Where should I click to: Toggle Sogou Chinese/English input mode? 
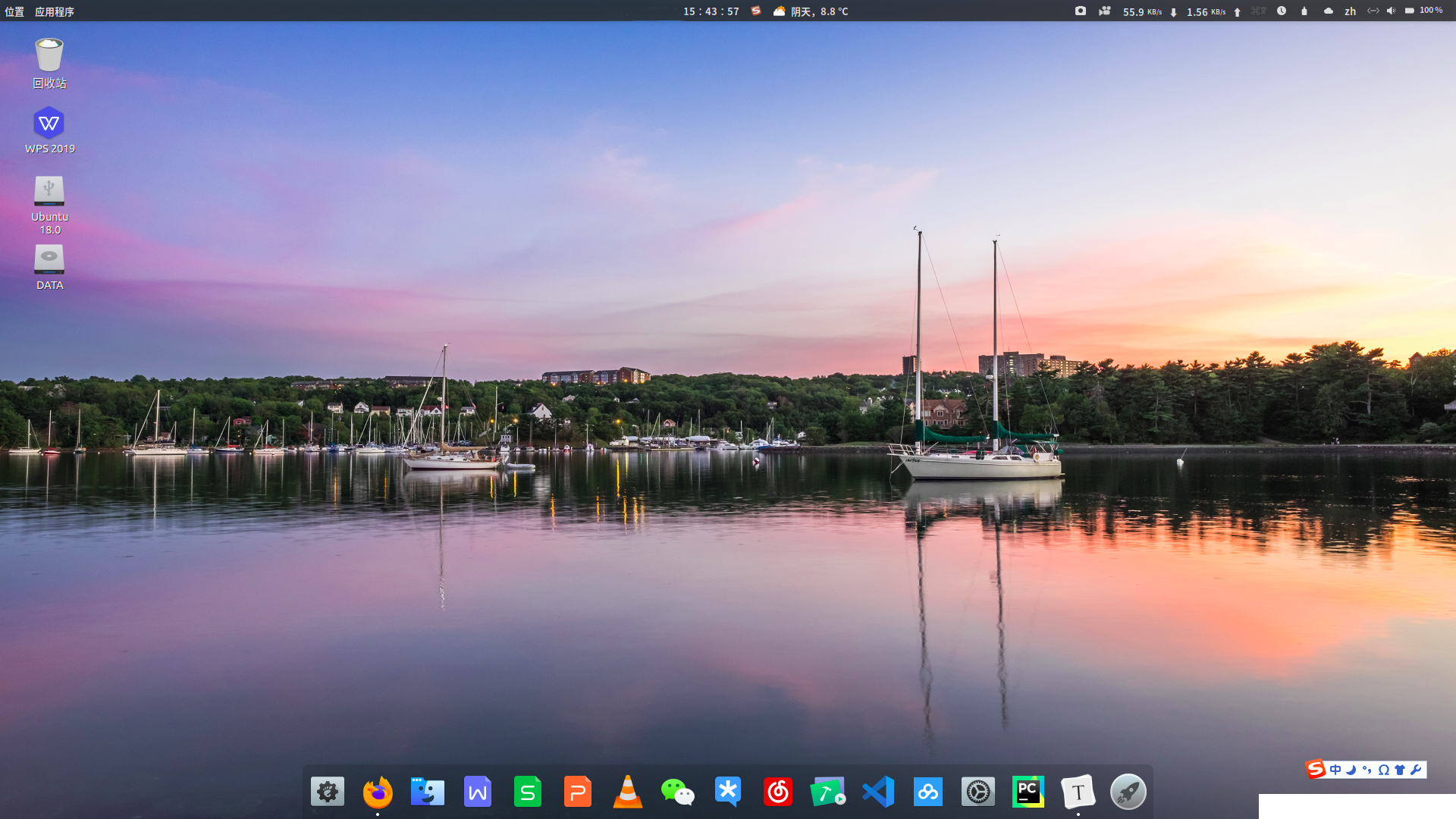coord(1335,770)
